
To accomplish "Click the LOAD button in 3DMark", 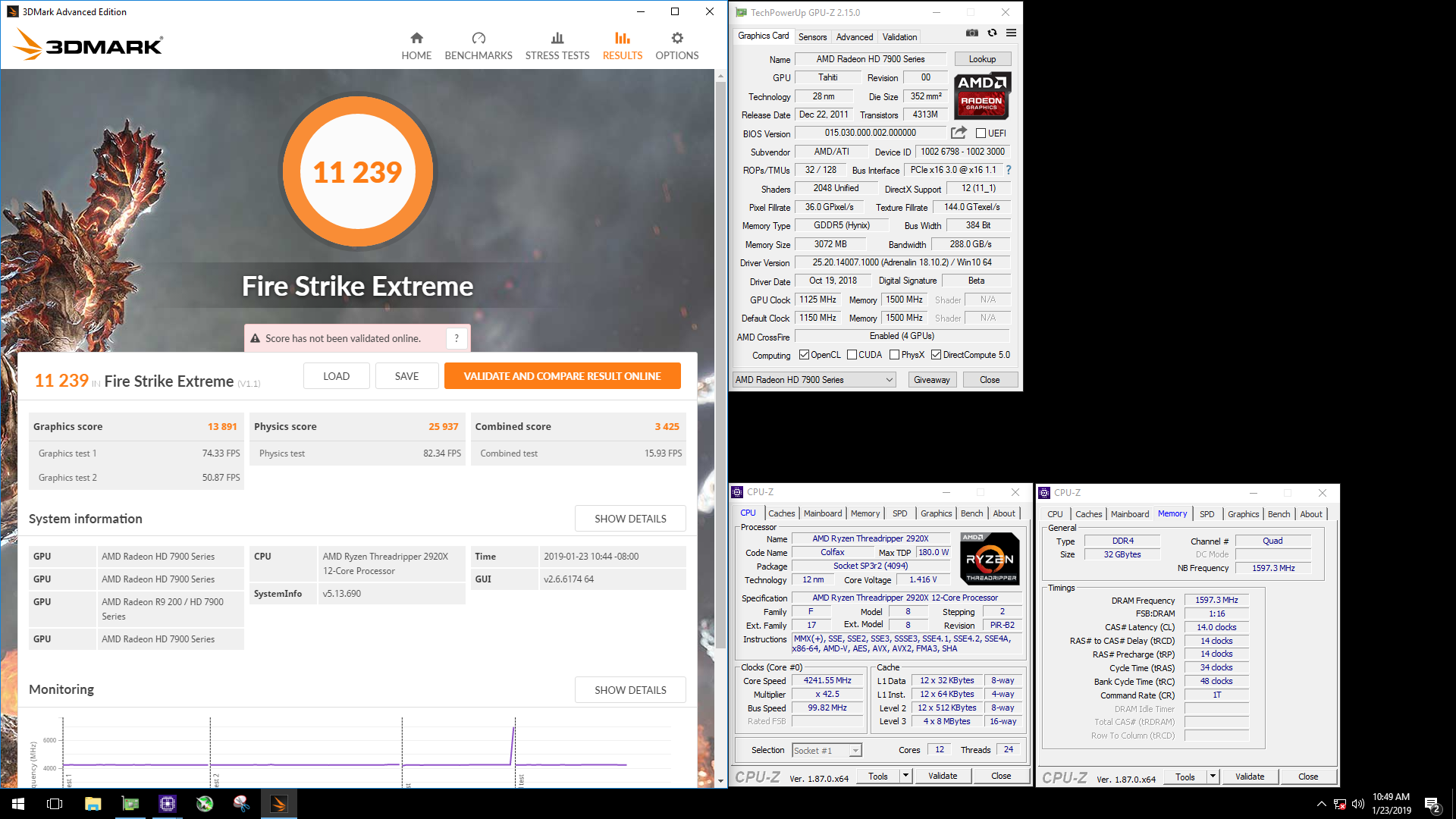I will [x=336, y=376].
